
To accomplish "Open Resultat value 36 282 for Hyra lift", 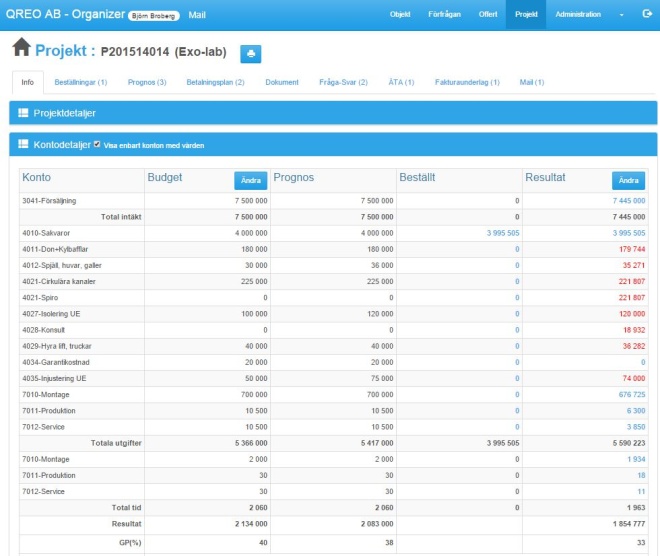I will point(634,346).
